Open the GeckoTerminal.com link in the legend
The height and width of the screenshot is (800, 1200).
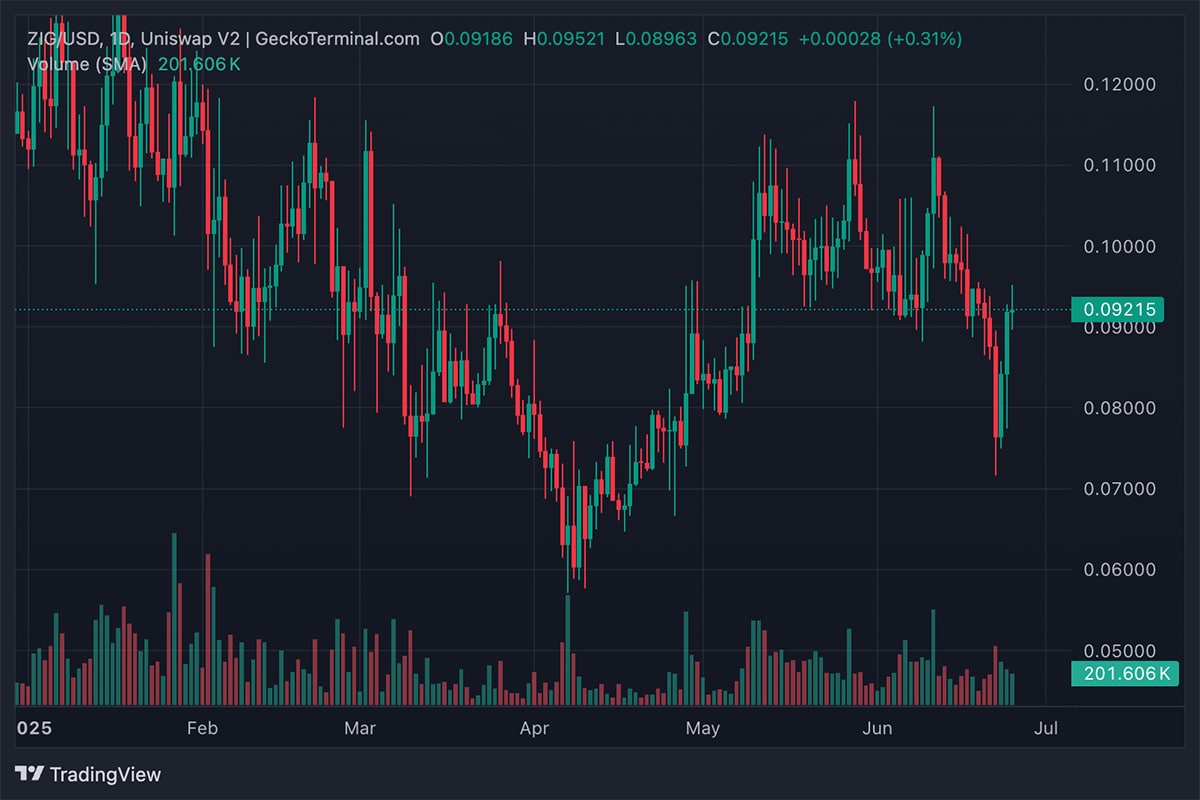pos(335,38)
